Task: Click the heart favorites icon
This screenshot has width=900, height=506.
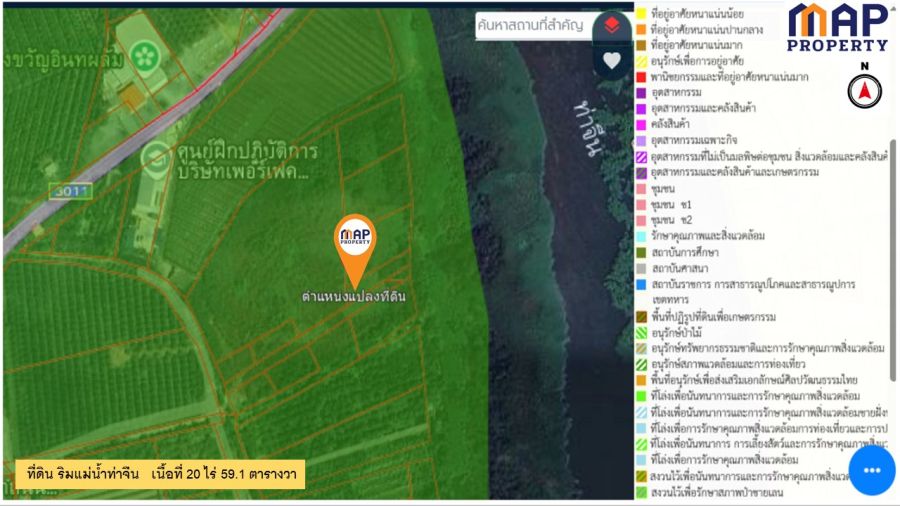Action: coord(612,60)
